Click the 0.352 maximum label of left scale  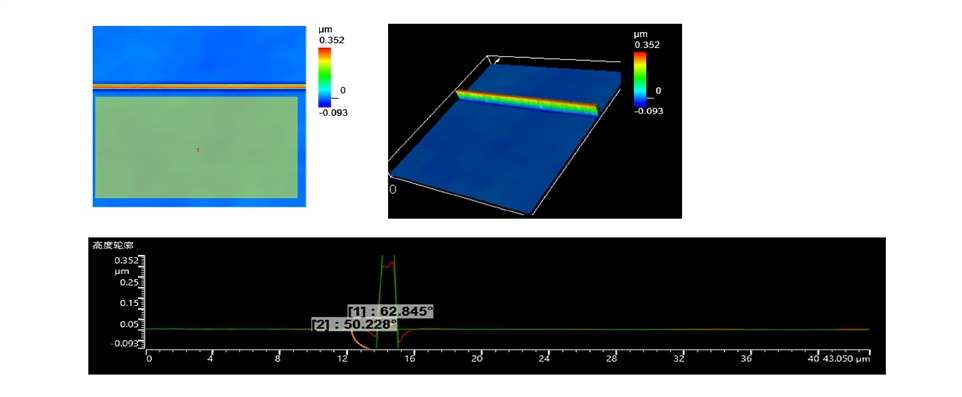pos(331,40)
